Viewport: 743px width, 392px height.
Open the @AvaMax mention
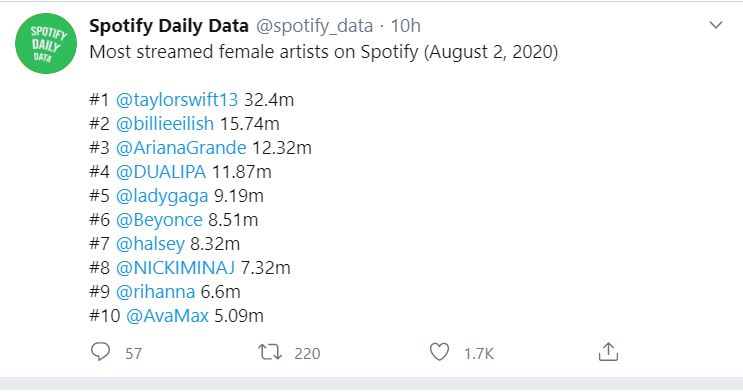pos(167,316)
